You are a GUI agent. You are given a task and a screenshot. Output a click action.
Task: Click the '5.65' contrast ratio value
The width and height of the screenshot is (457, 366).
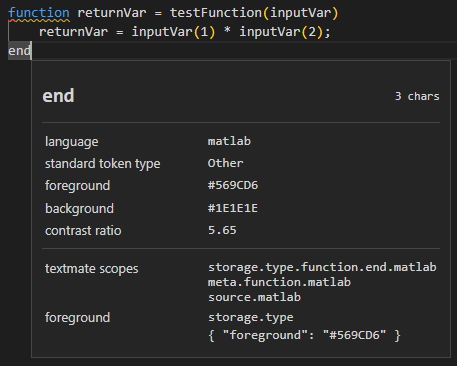click(222, 230)
